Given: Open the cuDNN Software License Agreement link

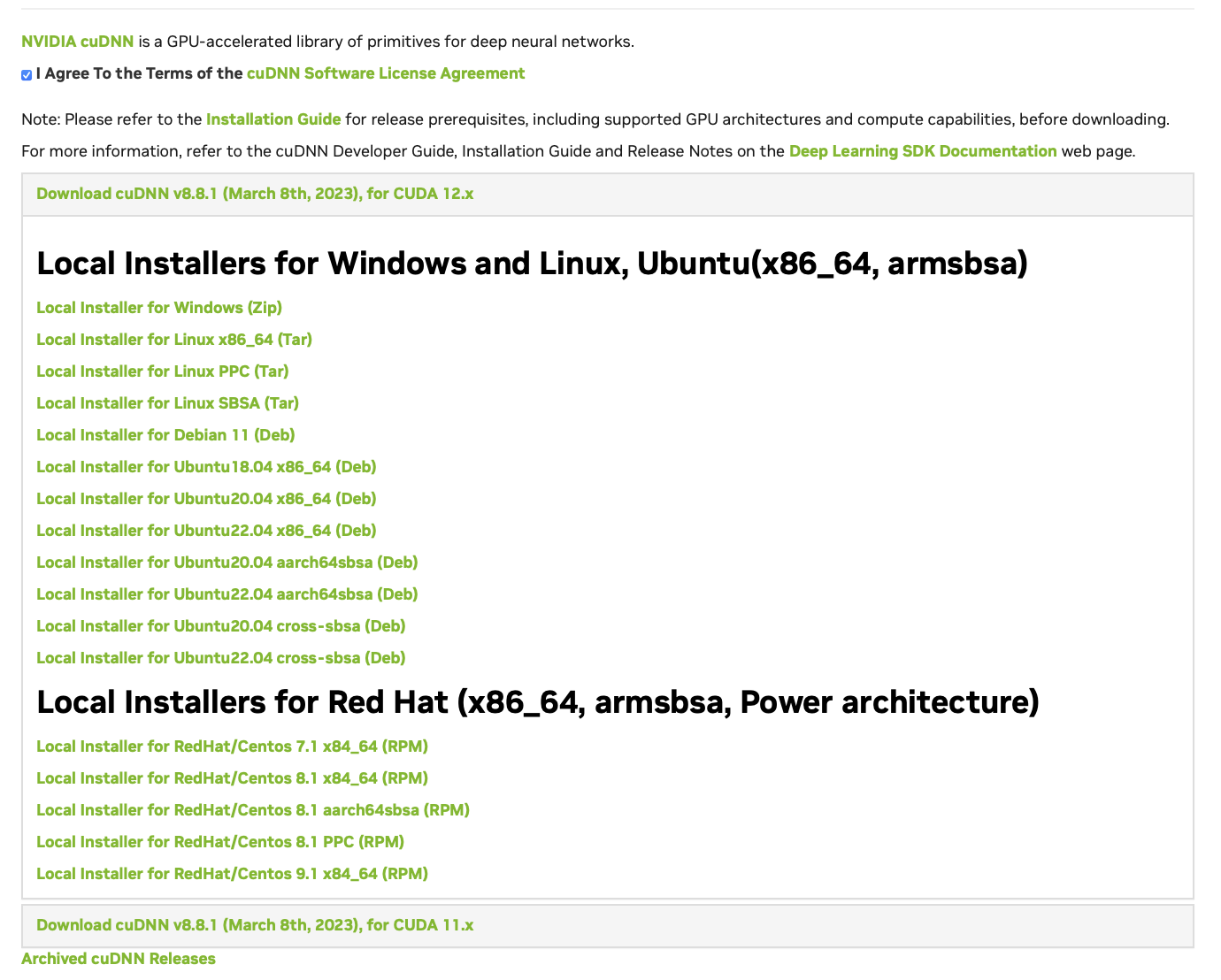Looking at the screenshot, I should pos(386,73).
